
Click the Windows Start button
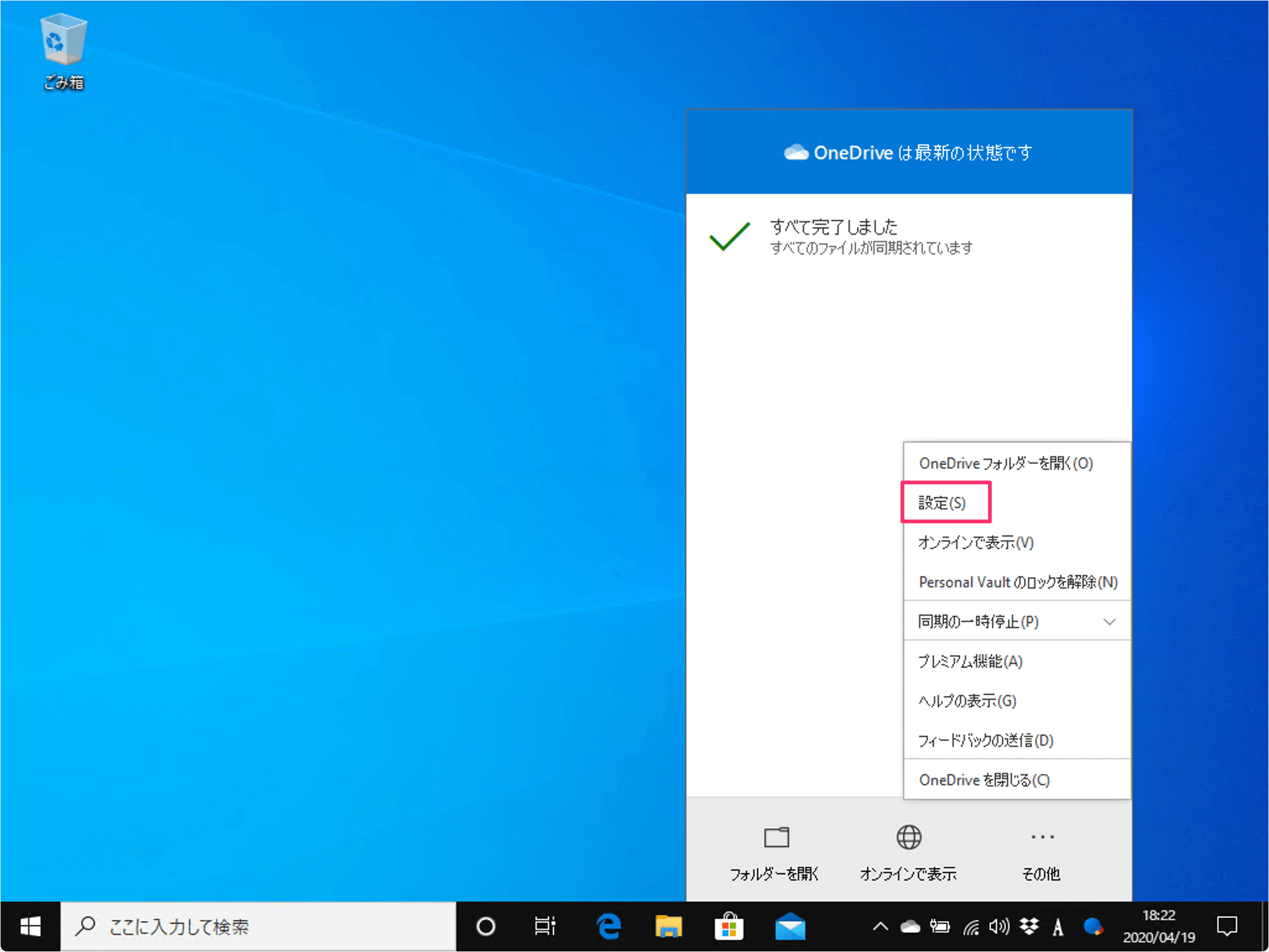pos(30,926)
